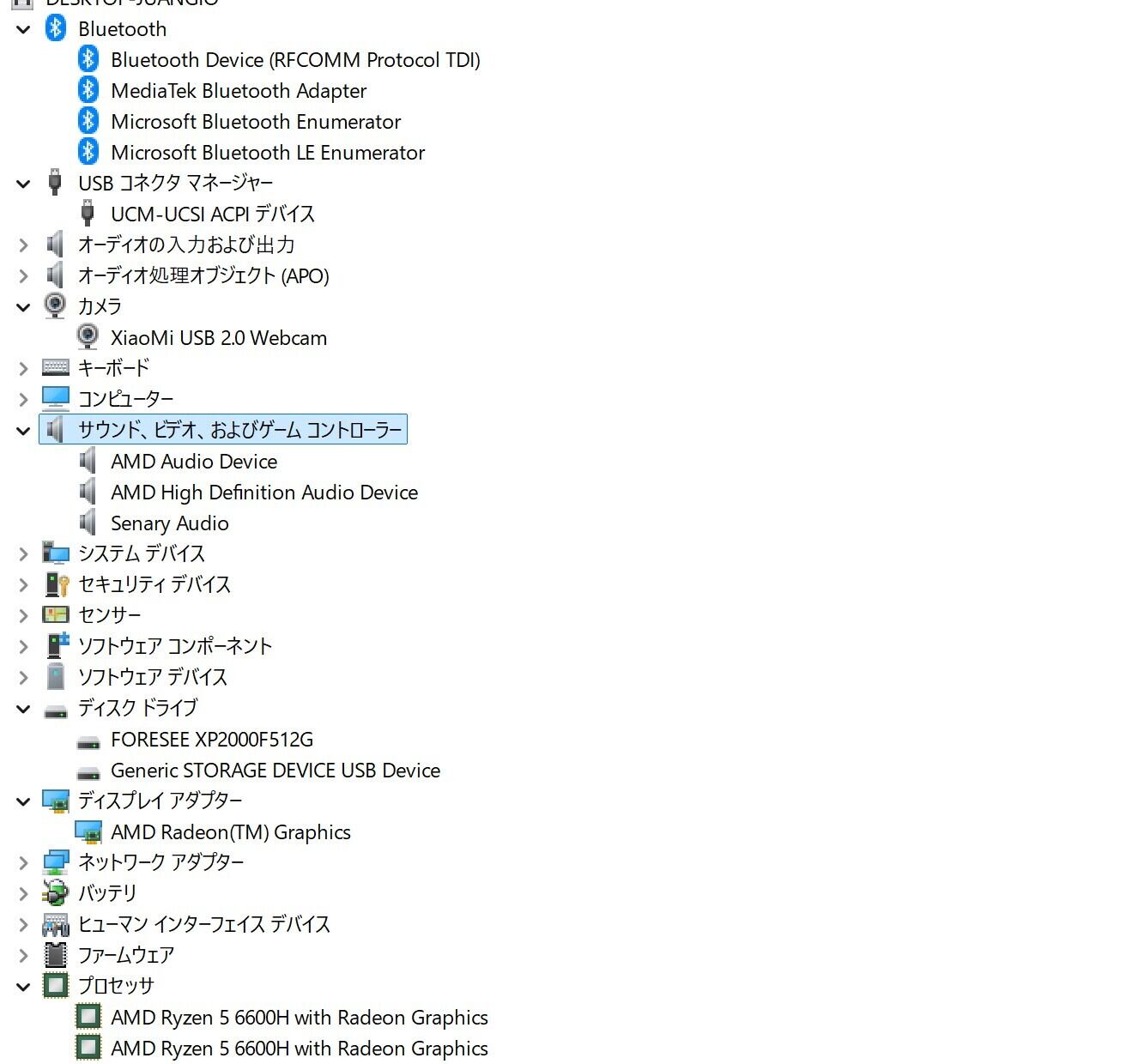Click the "MediaTek Bluetooth Adapter" label
1126x1064 pixels.
click(x=239, y=91)
